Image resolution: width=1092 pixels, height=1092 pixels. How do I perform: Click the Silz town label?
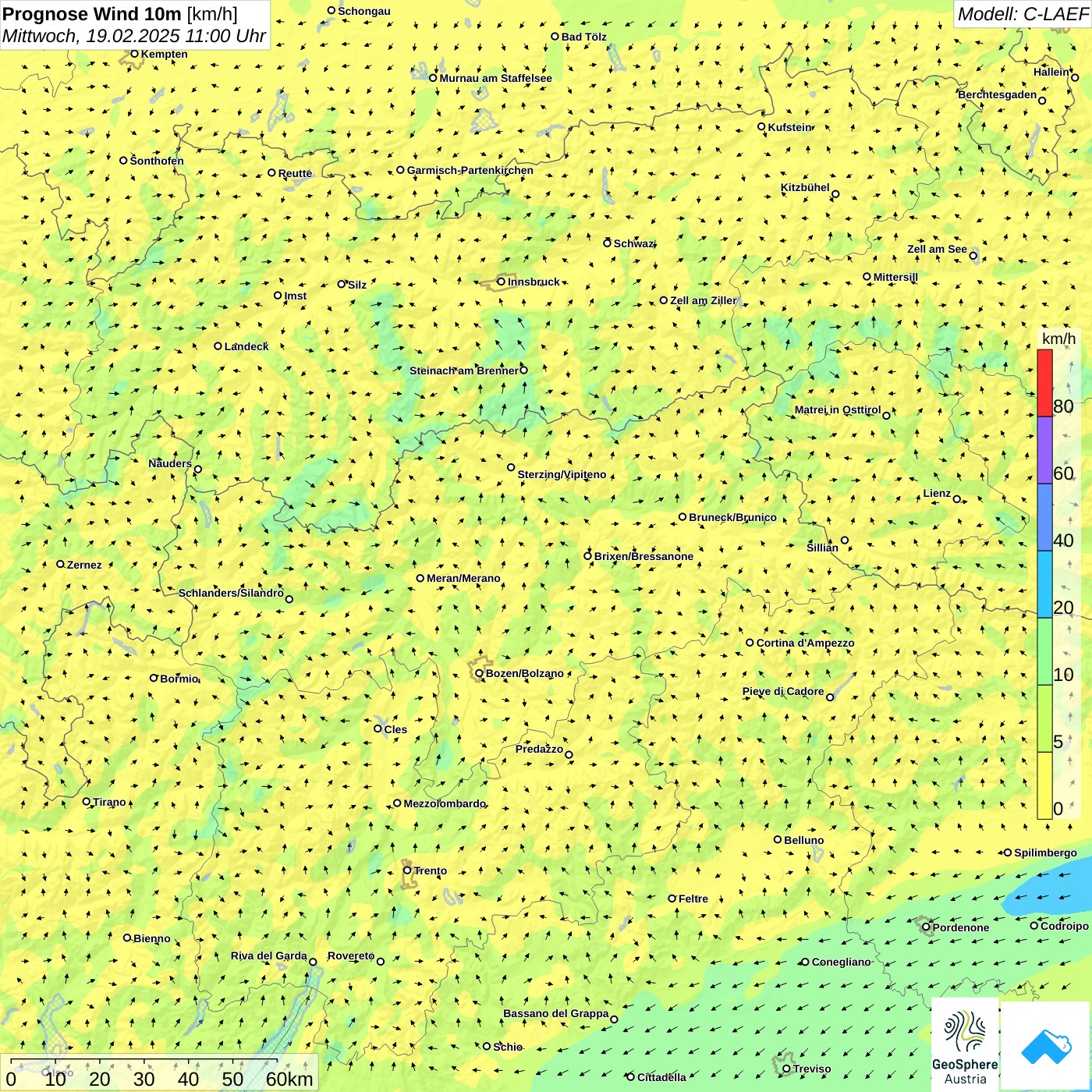357,285
